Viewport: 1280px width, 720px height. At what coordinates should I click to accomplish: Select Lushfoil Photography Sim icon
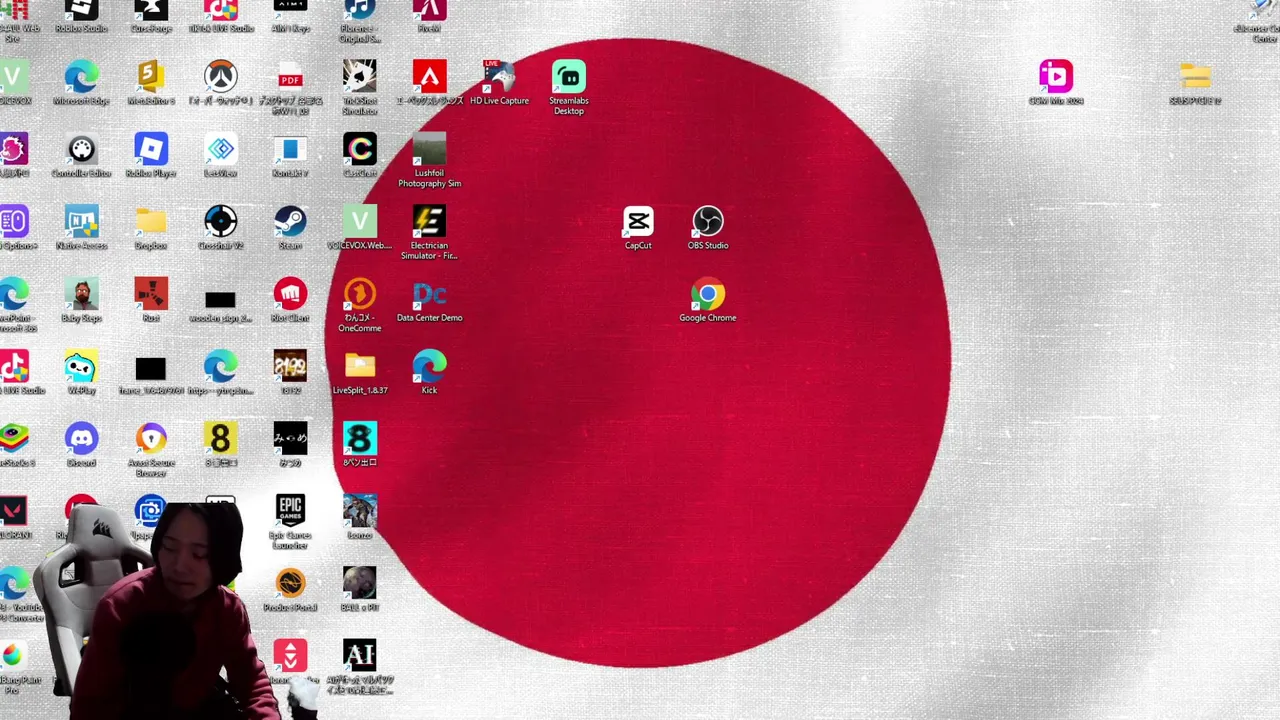coord(429,149)
